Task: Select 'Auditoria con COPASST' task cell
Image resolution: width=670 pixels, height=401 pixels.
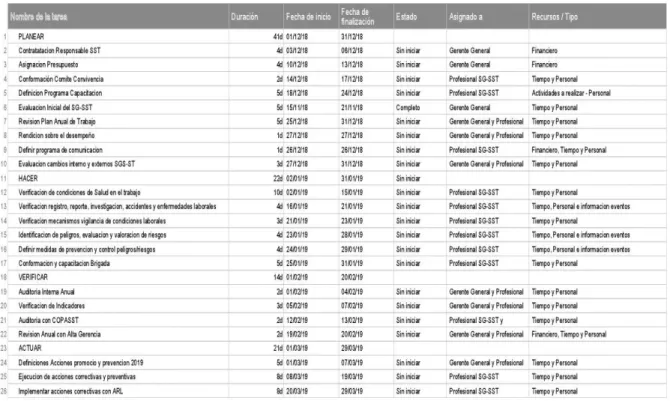Action: [x=48, y=320]
